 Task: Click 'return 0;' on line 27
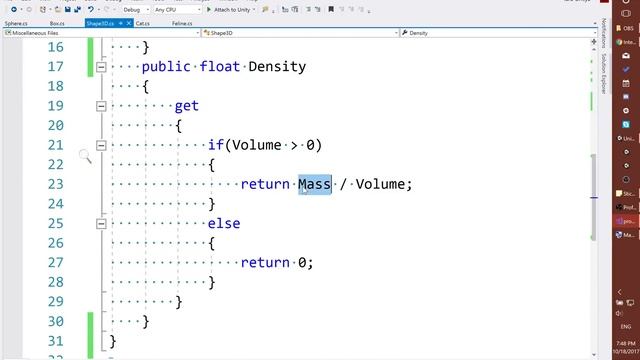click(277, 262)
